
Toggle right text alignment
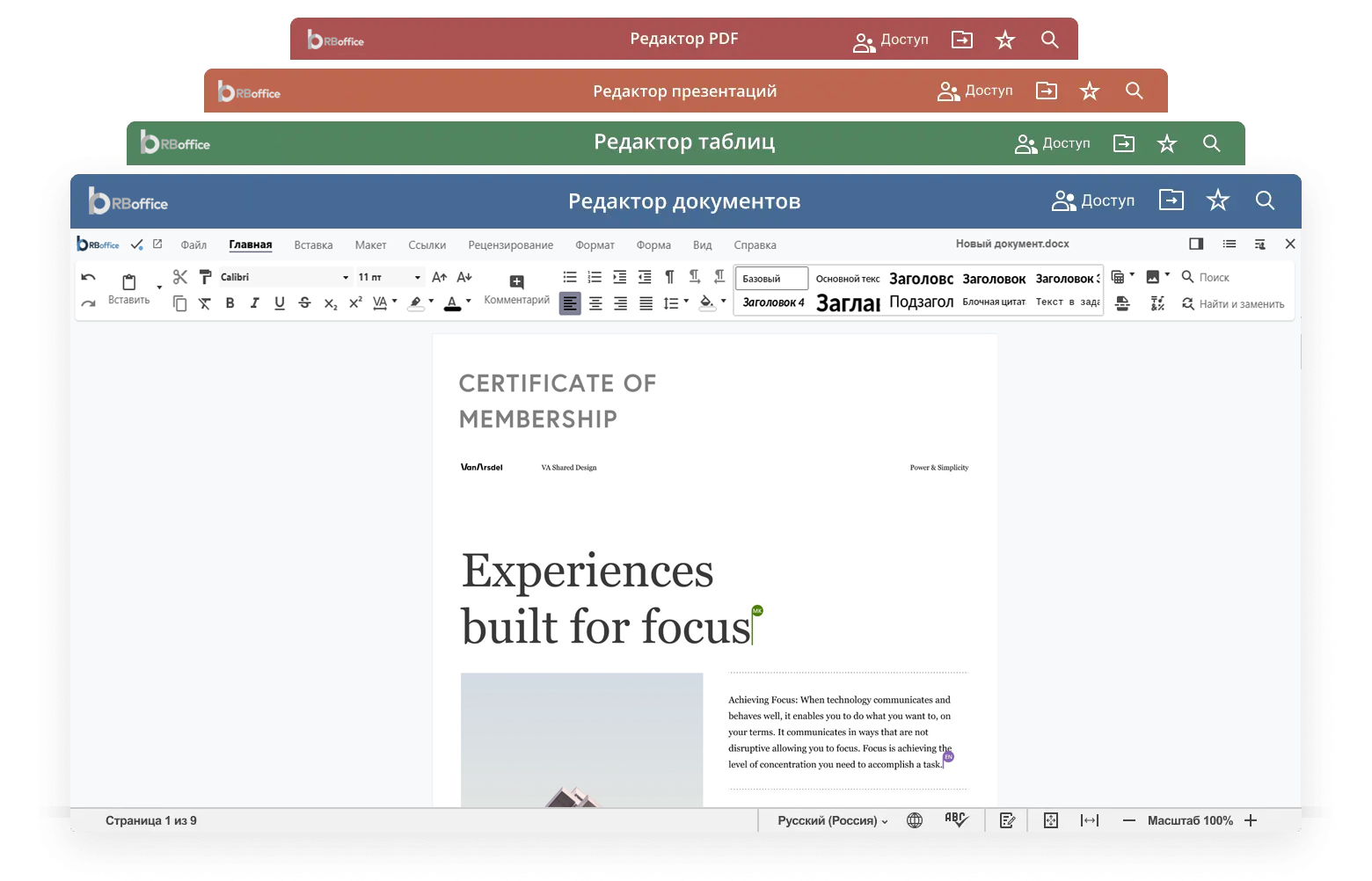(x=620, y=303)
